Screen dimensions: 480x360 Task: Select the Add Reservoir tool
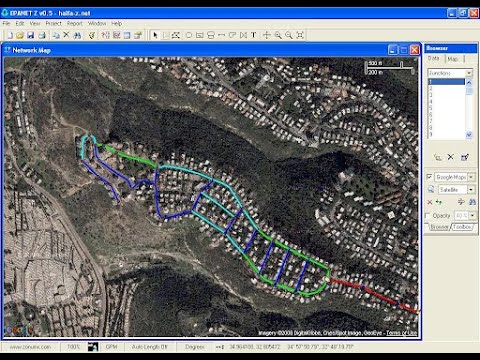click(x=200, y=35)
